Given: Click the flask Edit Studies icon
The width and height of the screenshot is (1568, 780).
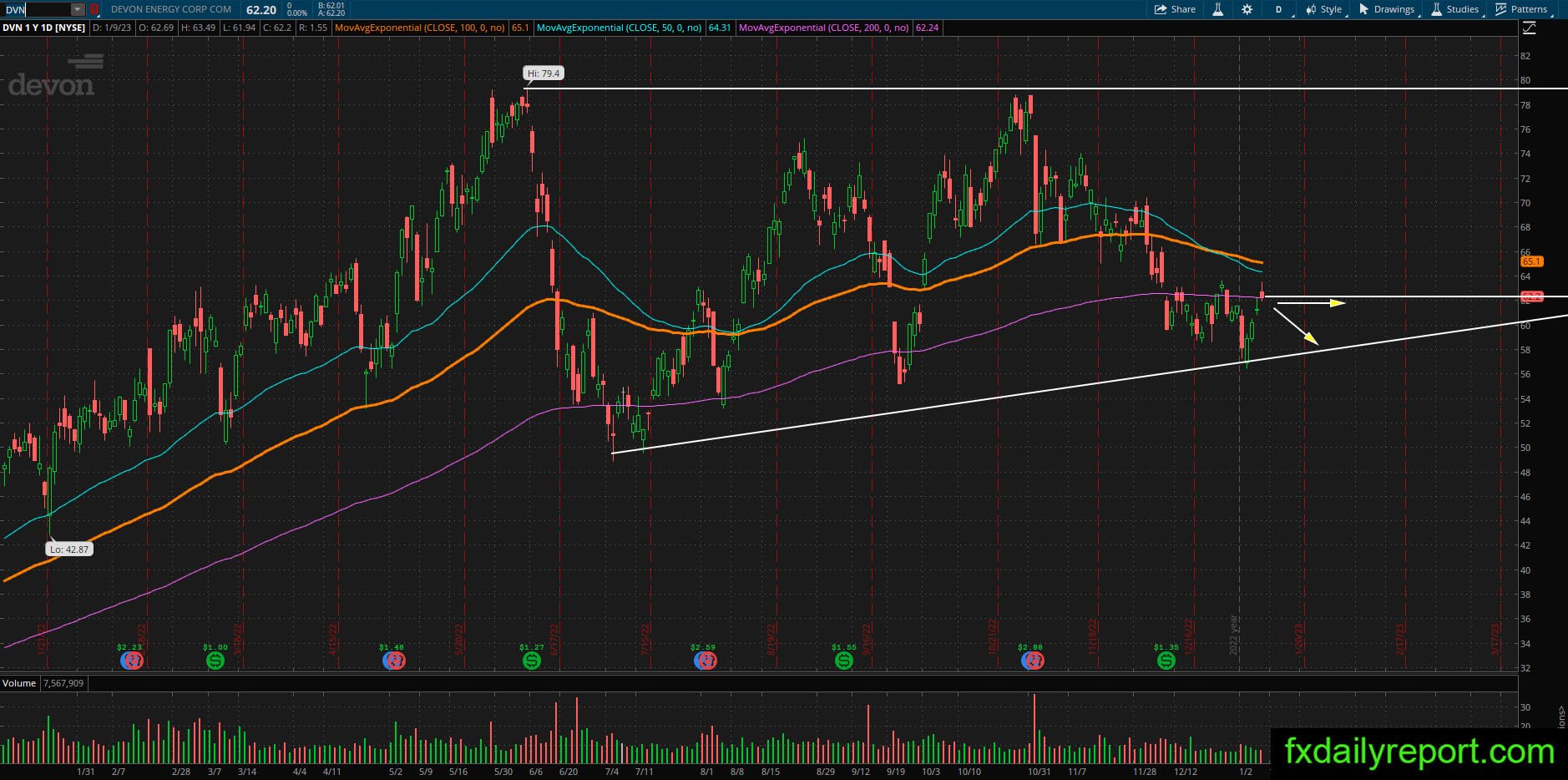Looking at the screenshot, I should [1217, 9].
